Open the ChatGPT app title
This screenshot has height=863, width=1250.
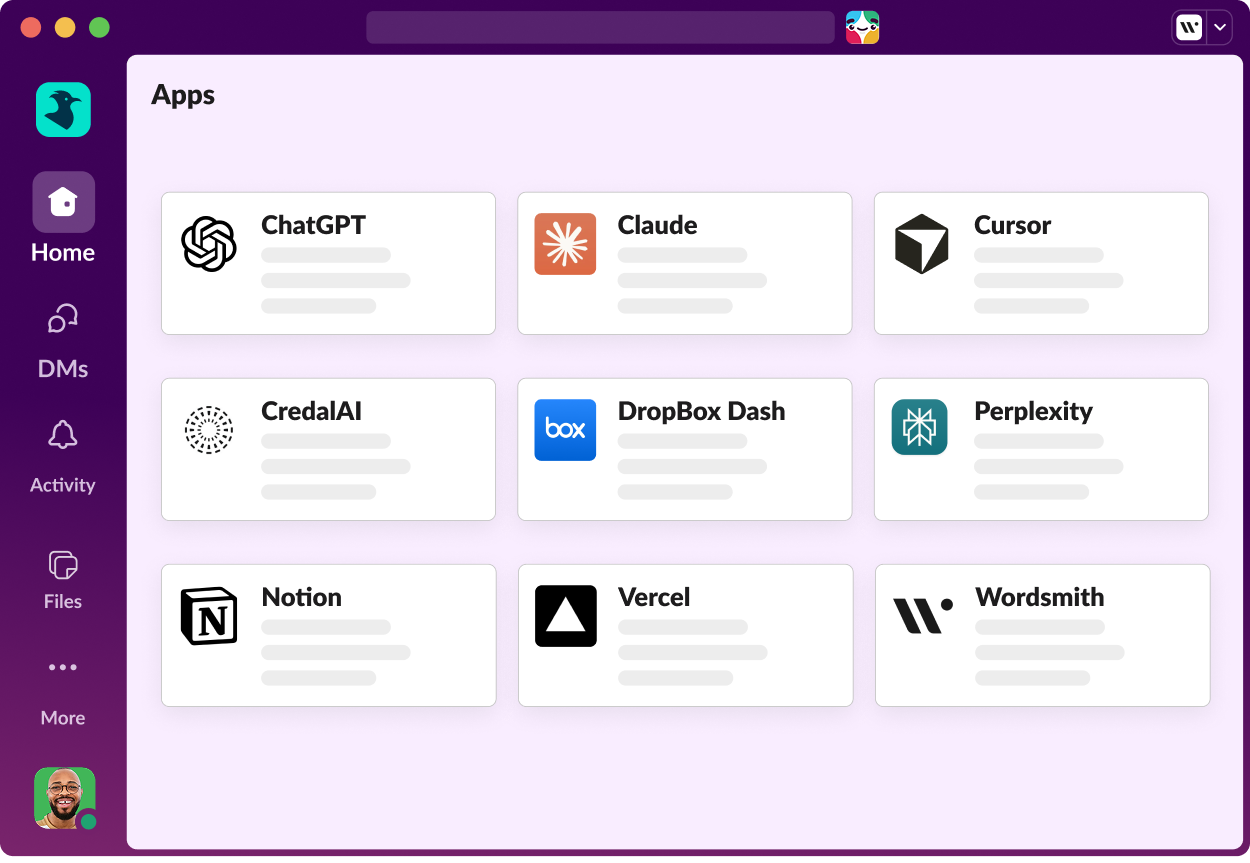point(313,225)
